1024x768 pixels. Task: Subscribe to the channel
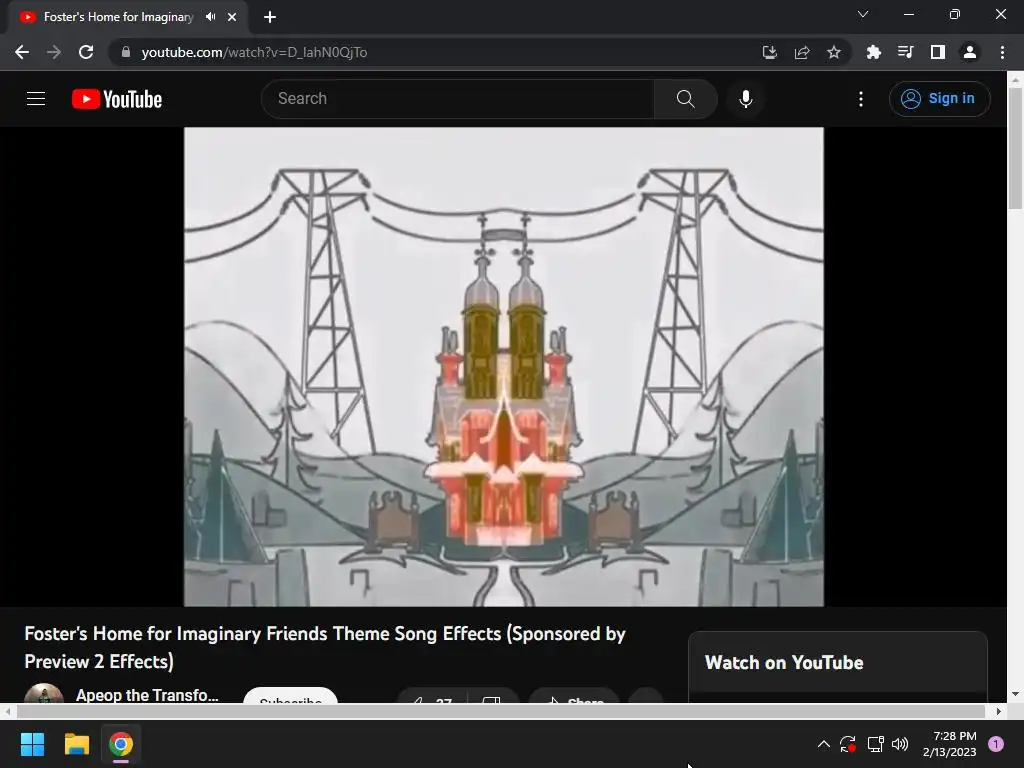point(291,696)
